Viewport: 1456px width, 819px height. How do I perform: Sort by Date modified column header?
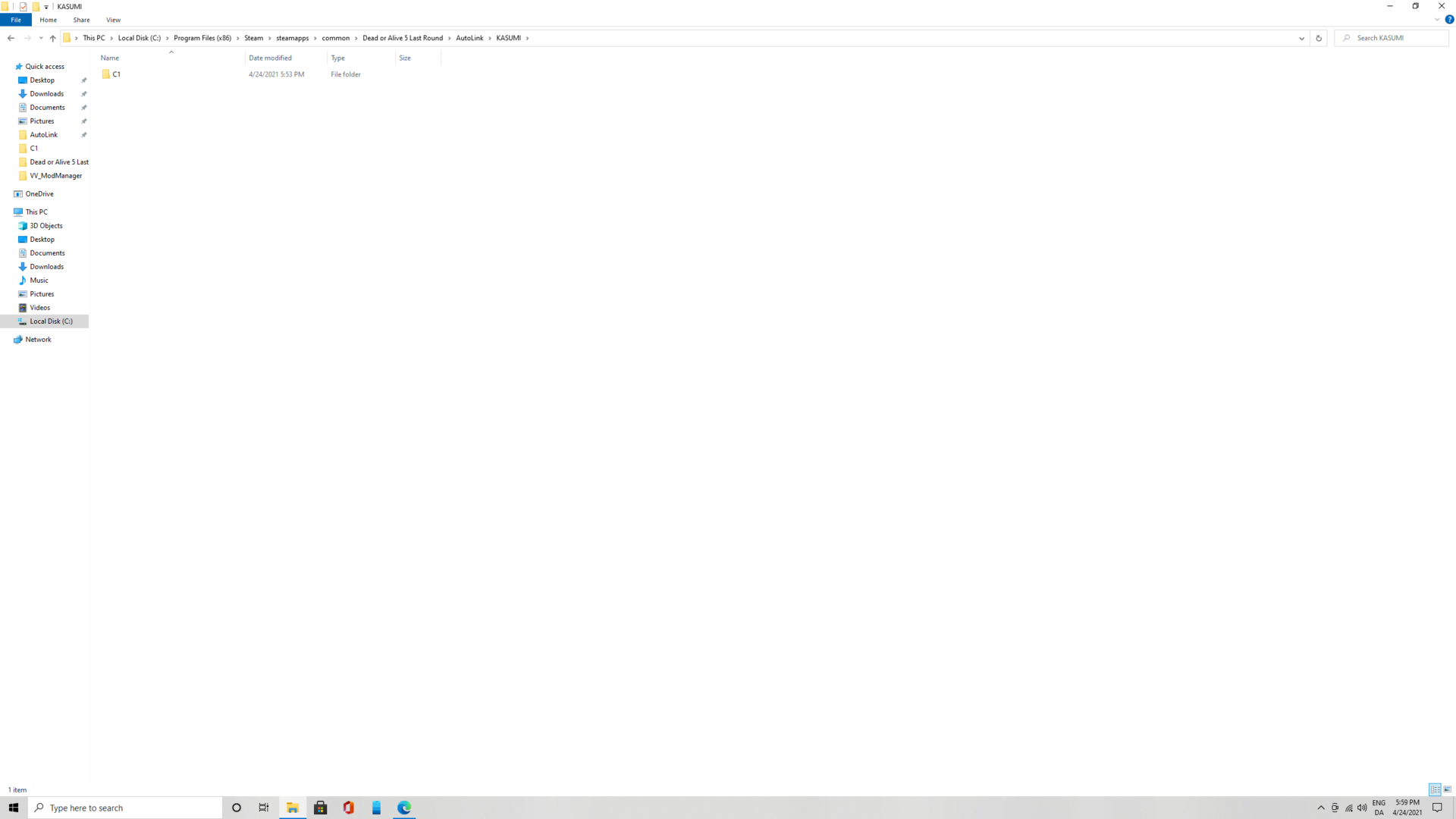pos(286,58)
